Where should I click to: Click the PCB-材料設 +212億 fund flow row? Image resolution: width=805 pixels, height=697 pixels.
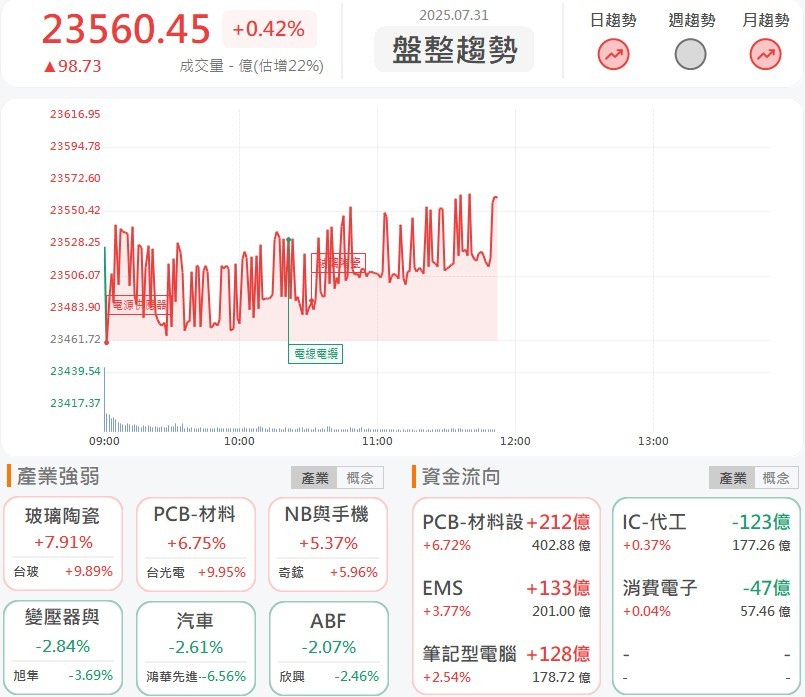click(506, 532)
